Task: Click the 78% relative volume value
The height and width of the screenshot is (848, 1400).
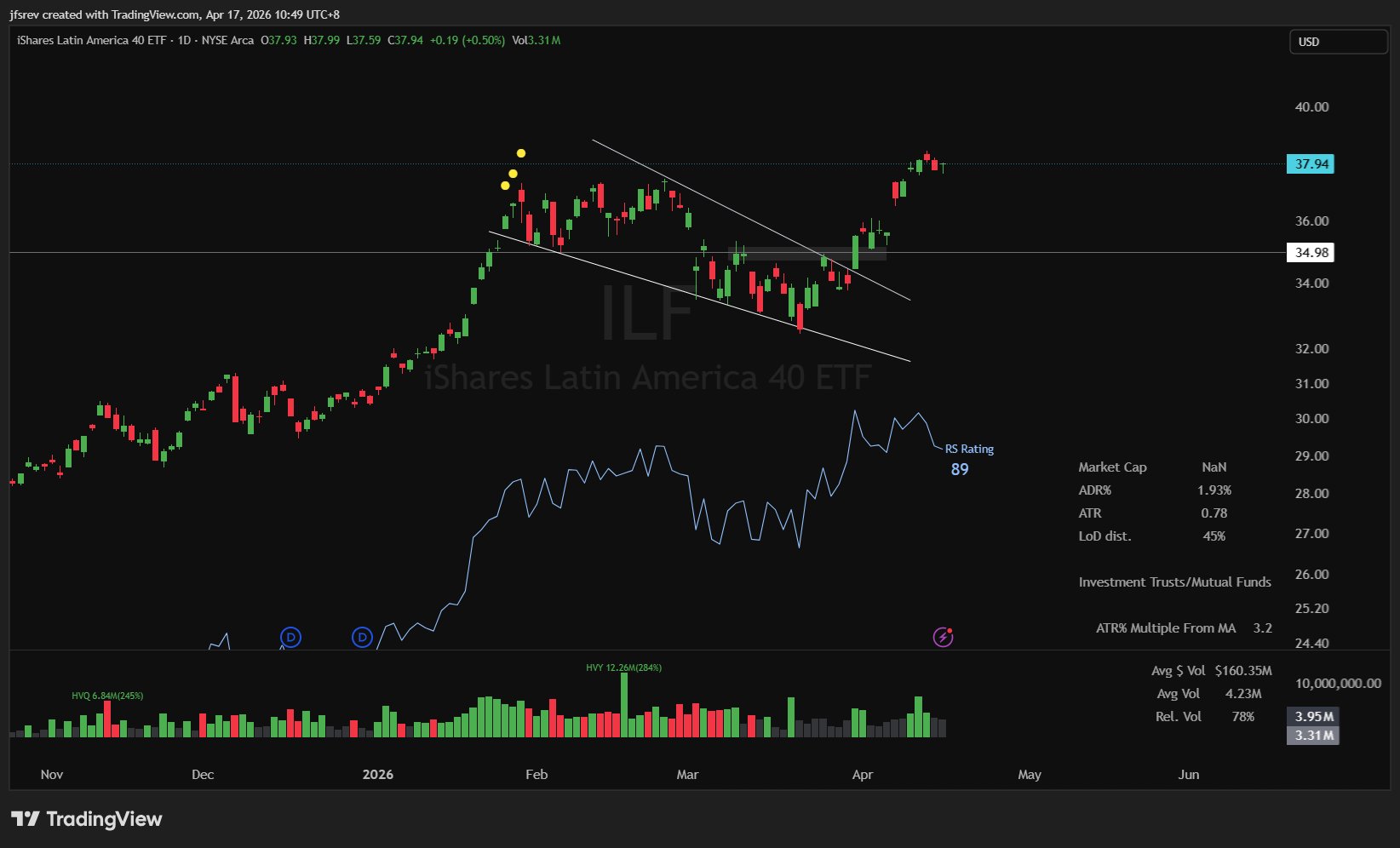Action: pyautogui.click(x=1243, y=717)
